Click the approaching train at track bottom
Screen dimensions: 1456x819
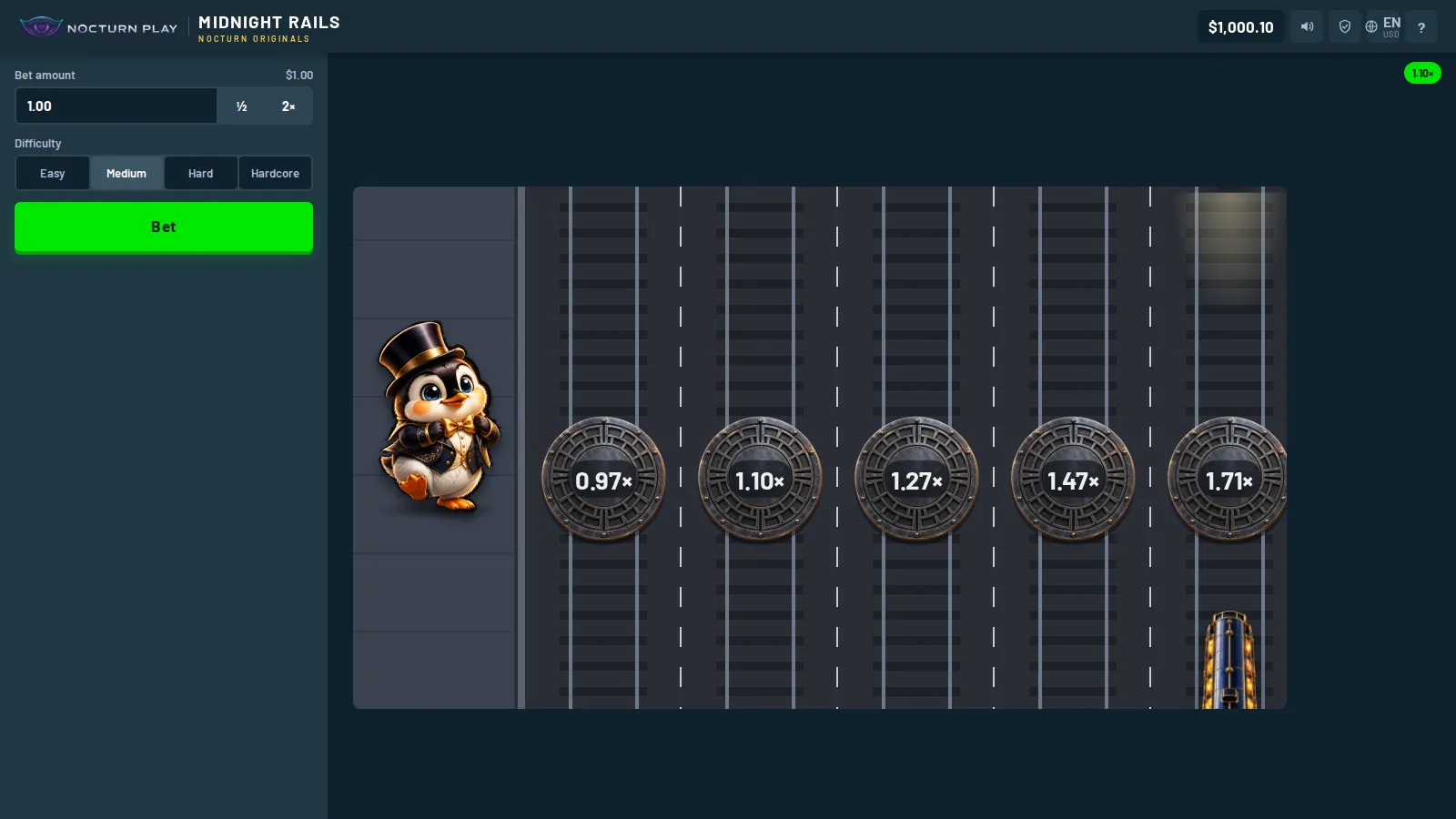(x=1229, y=660)
